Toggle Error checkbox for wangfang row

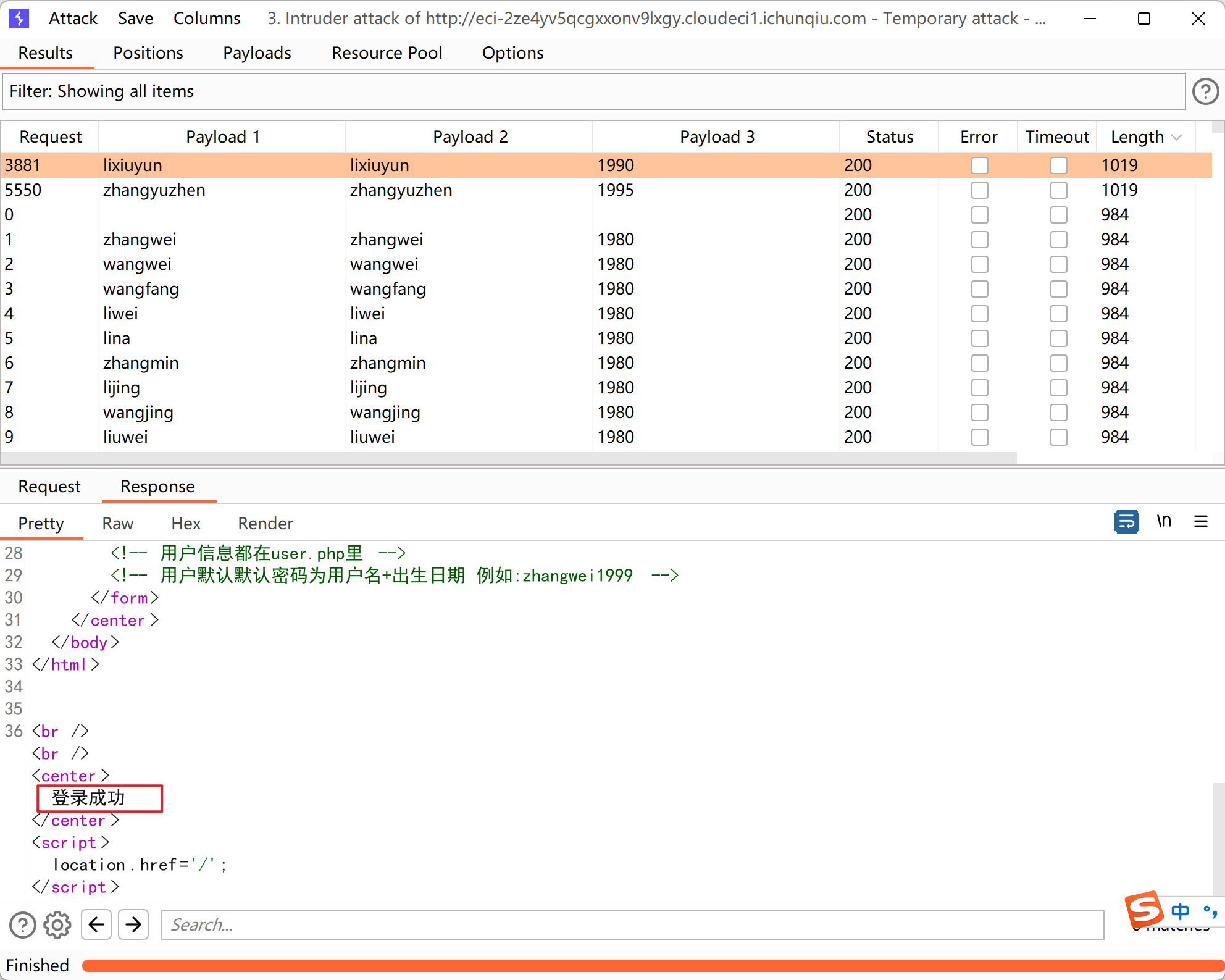coord(979,289)
